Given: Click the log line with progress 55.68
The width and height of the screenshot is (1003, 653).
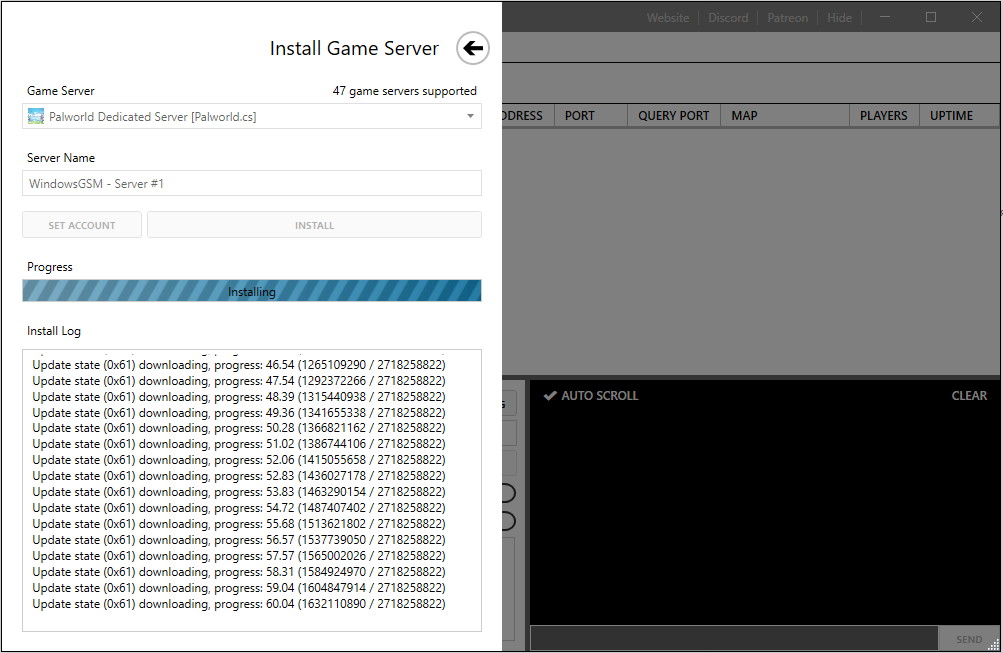Looking at the screenshot, I should [239, 524].
